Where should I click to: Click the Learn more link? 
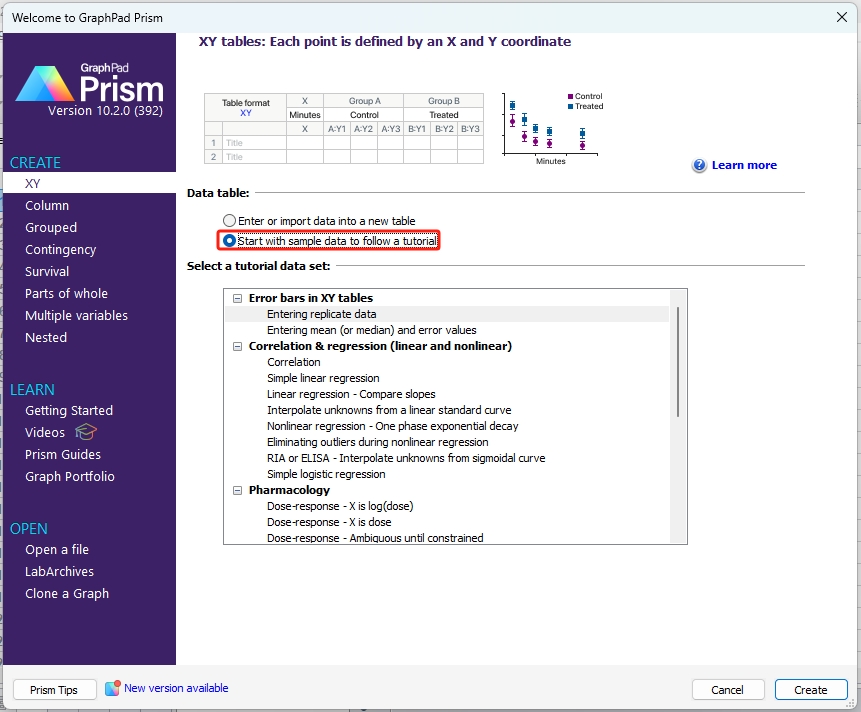tap(744, 165)
